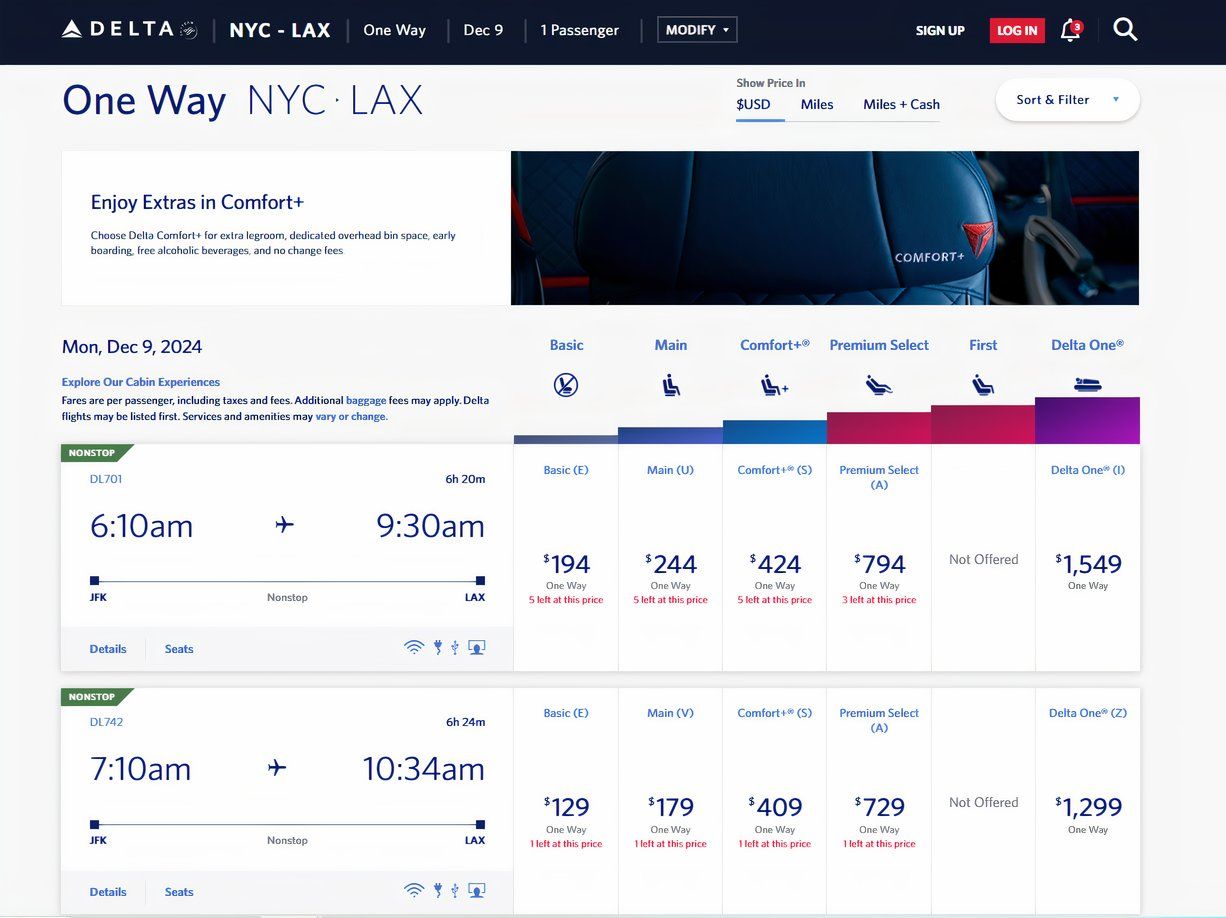
Task: Click the Basic cabin no-seat icon
Action: (x=566, y=385)
